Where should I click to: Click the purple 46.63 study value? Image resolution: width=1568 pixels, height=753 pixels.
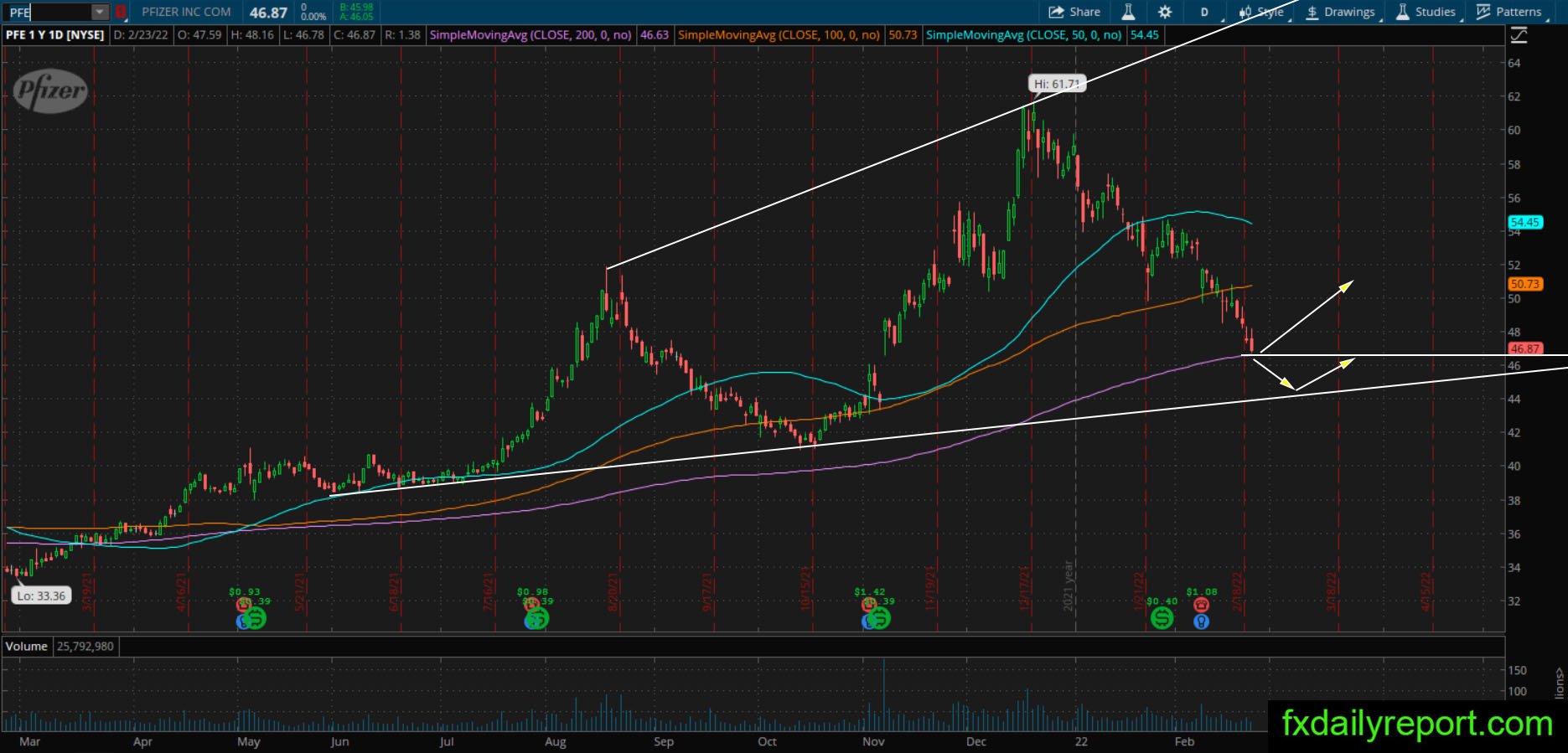655,35
